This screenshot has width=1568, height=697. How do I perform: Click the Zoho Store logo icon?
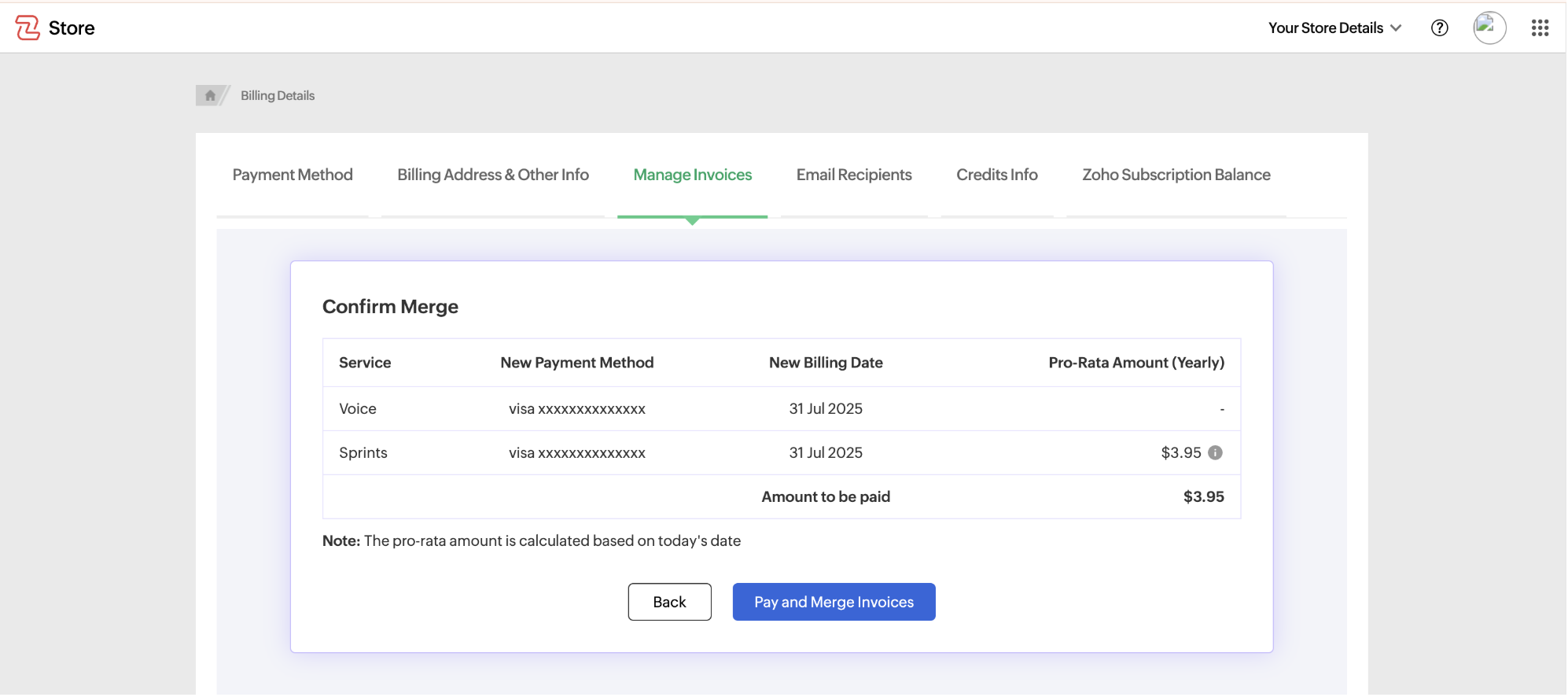(x=28, y=28)
